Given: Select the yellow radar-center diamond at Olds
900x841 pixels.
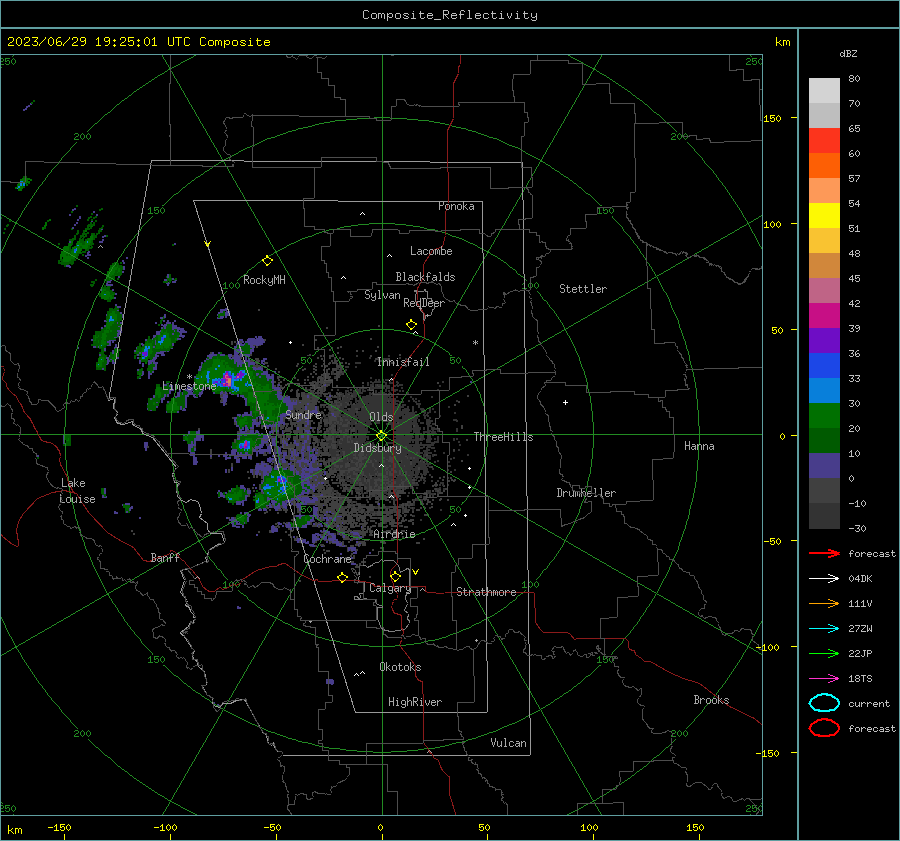Looking at the screenshot, I should pyautogui.click(x=381, y=435).
